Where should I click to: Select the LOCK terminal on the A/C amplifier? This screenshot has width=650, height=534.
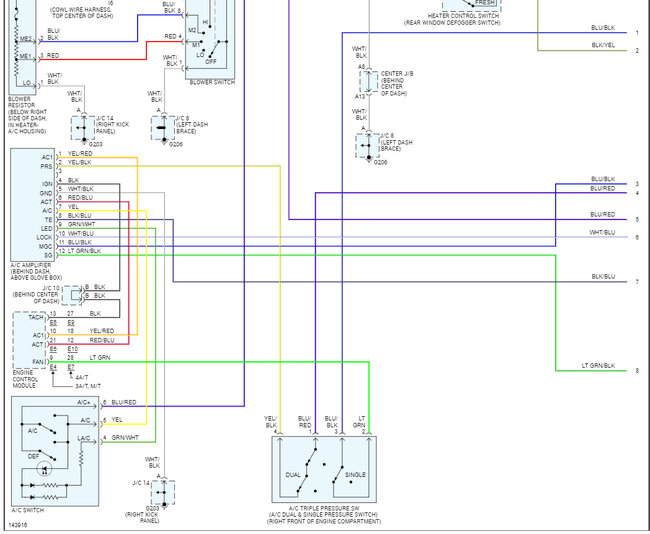pyautogui.click(x=44, y=238)
